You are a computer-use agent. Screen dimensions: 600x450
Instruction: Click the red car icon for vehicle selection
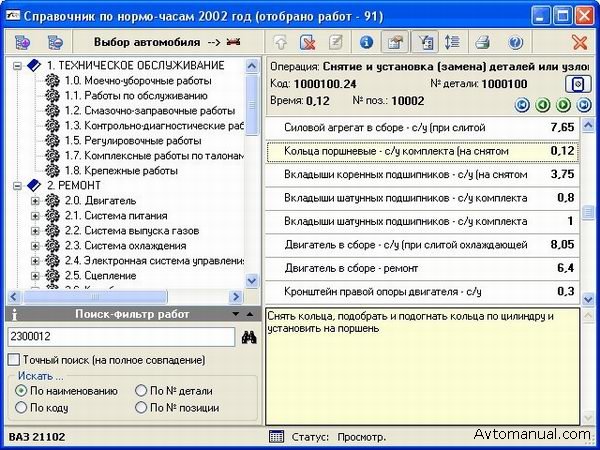[x=233, y=42]
